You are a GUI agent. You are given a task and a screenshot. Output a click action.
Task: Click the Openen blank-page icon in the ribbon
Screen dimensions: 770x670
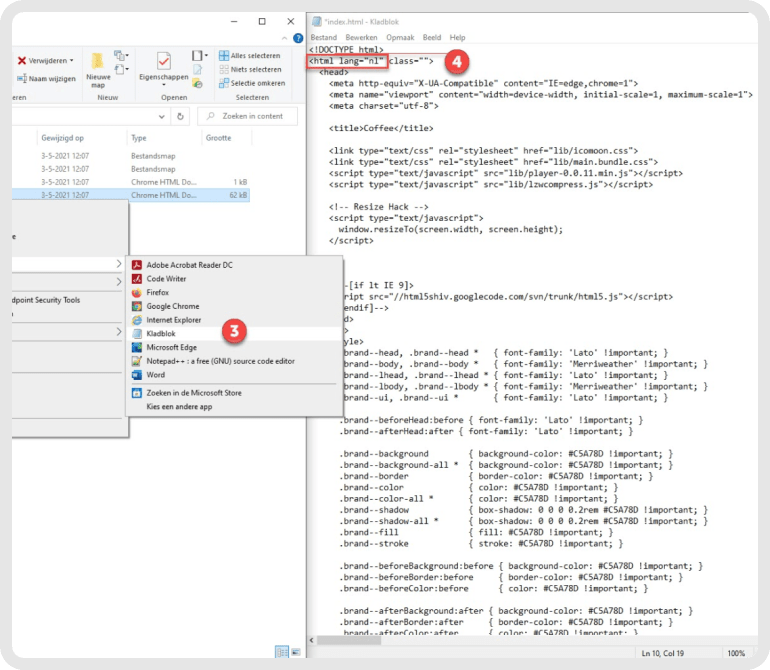point(197,56)
